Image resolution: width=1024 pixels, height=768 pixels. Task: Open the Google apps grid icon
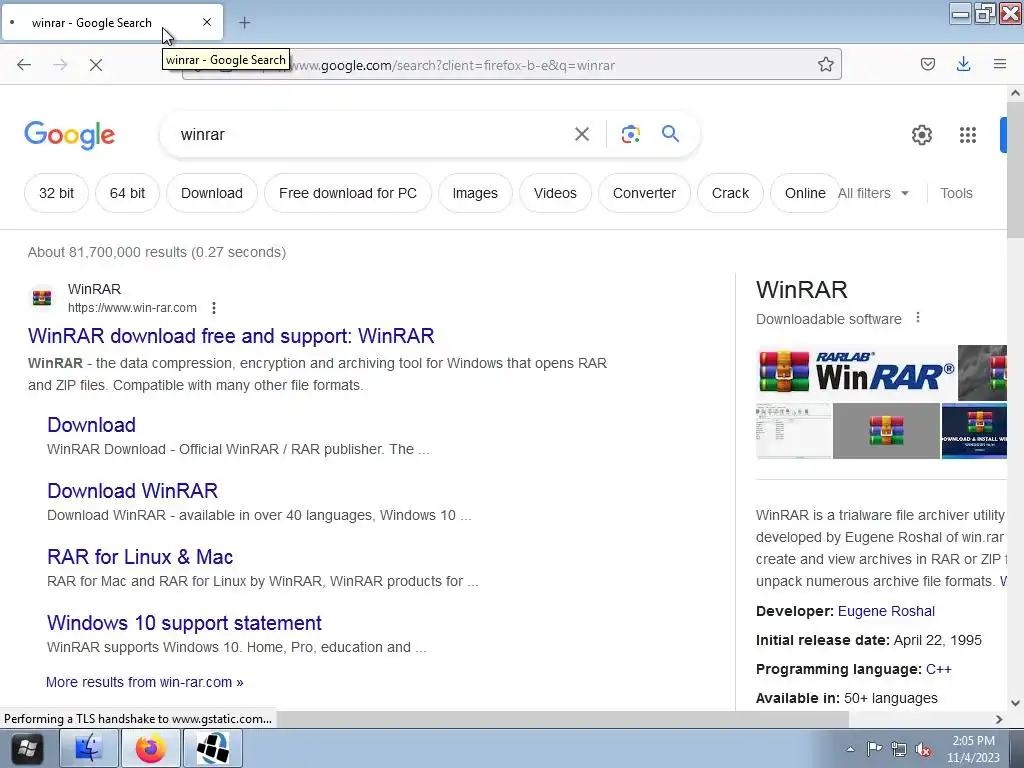[967, 135]
